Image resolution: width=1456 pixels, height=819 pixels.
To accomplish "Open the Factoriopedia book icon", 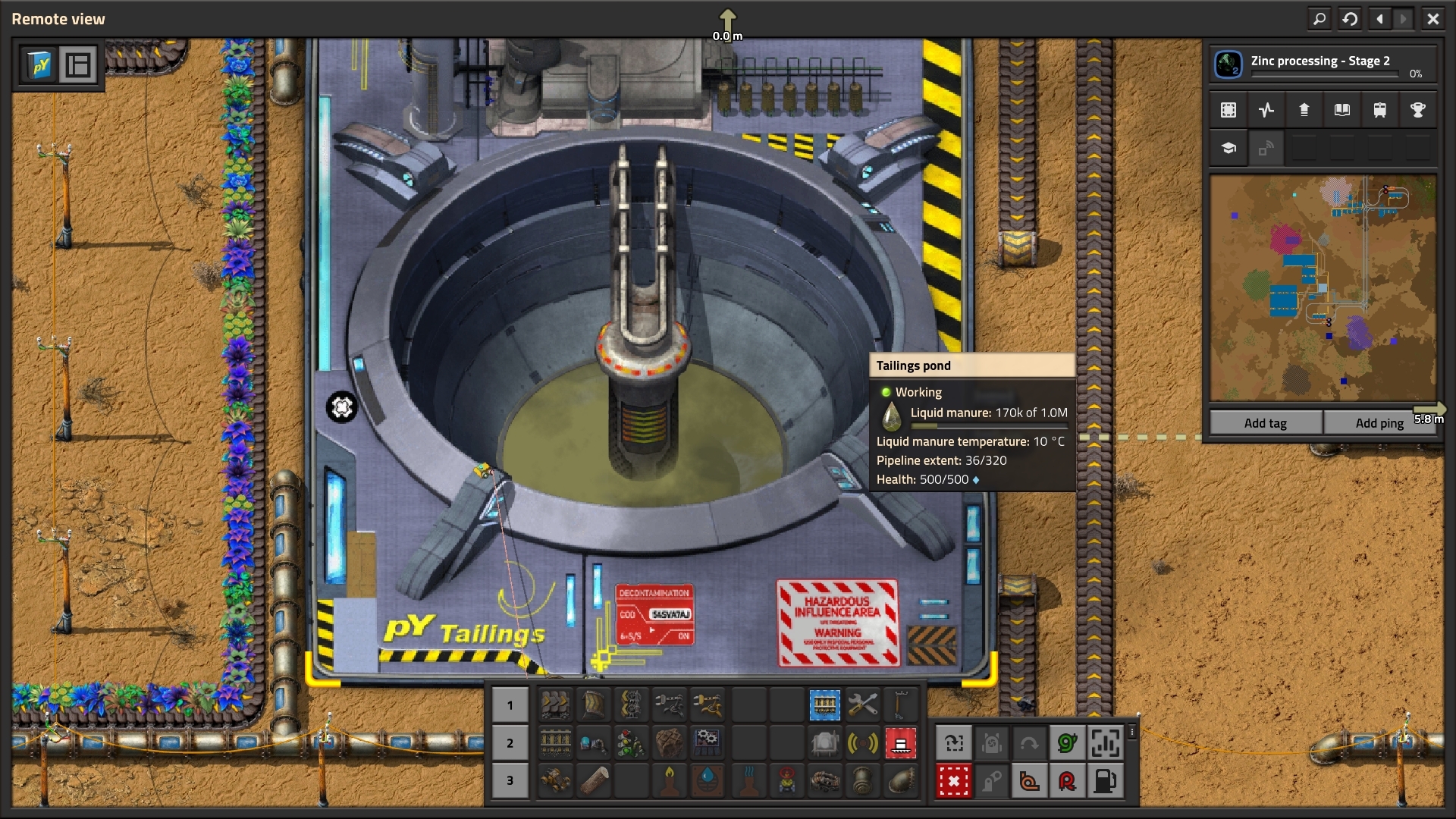I will tap(1341, 110).
